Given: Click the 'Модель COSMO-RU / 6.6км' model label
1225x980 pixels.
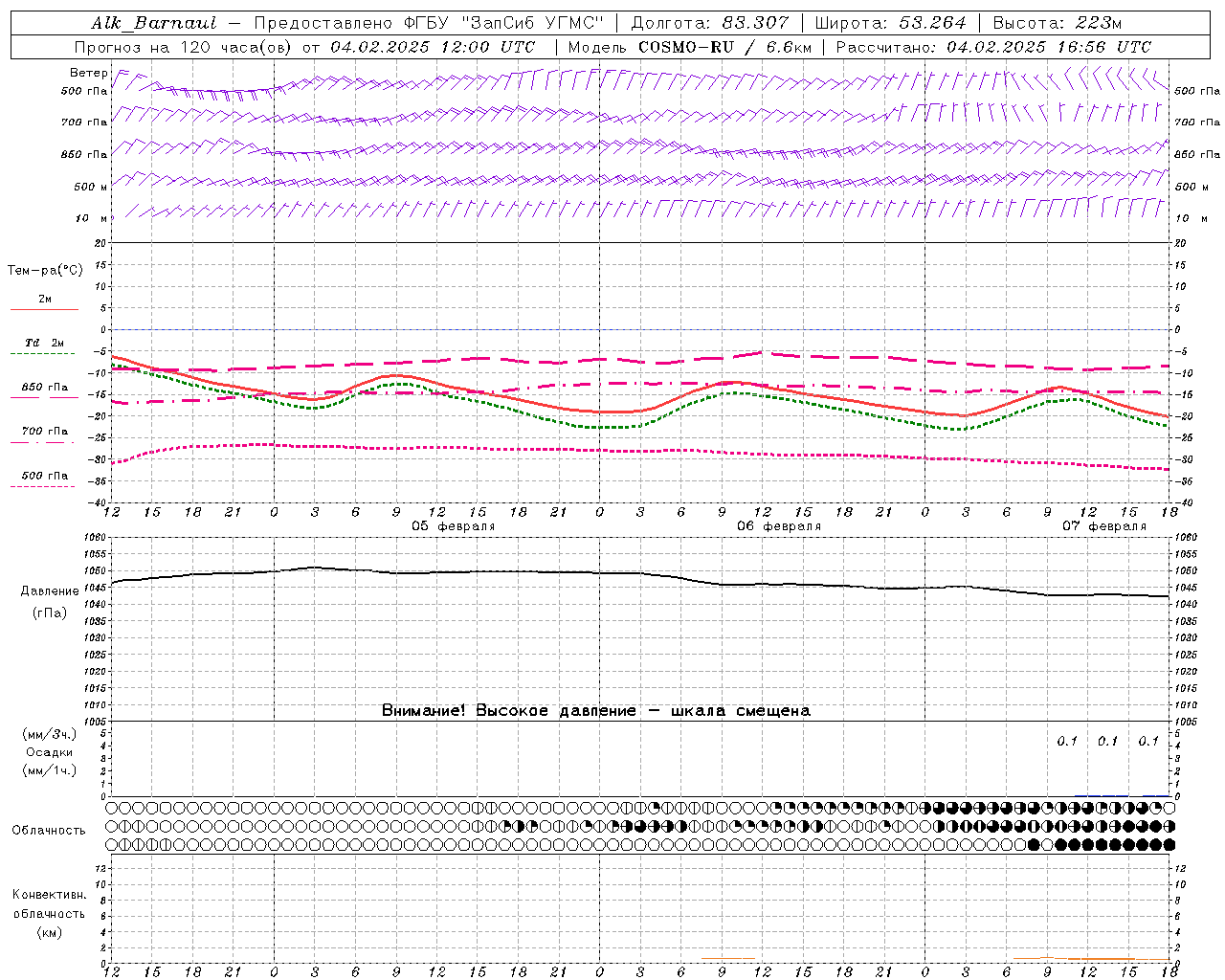Looking at the screenshot, I should 690,47.
